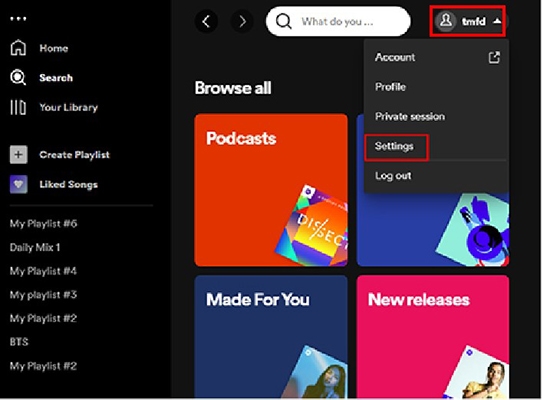Image resolution: width=542 pixels, height=400 pixels.
Task: Go to Home in the sidebar
Action: click(x=54, y=48)
